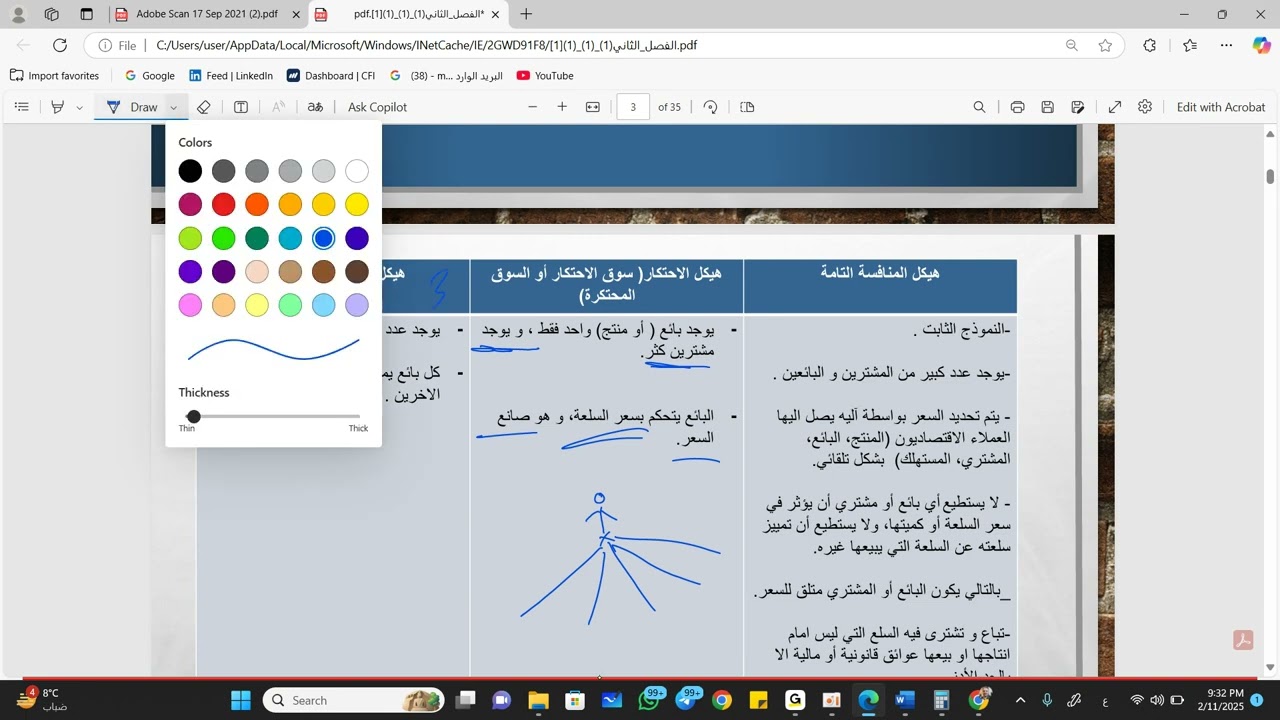Click the Read aloud icon
This screenshot has height=720, width=1280.
[x=279, y=107]
